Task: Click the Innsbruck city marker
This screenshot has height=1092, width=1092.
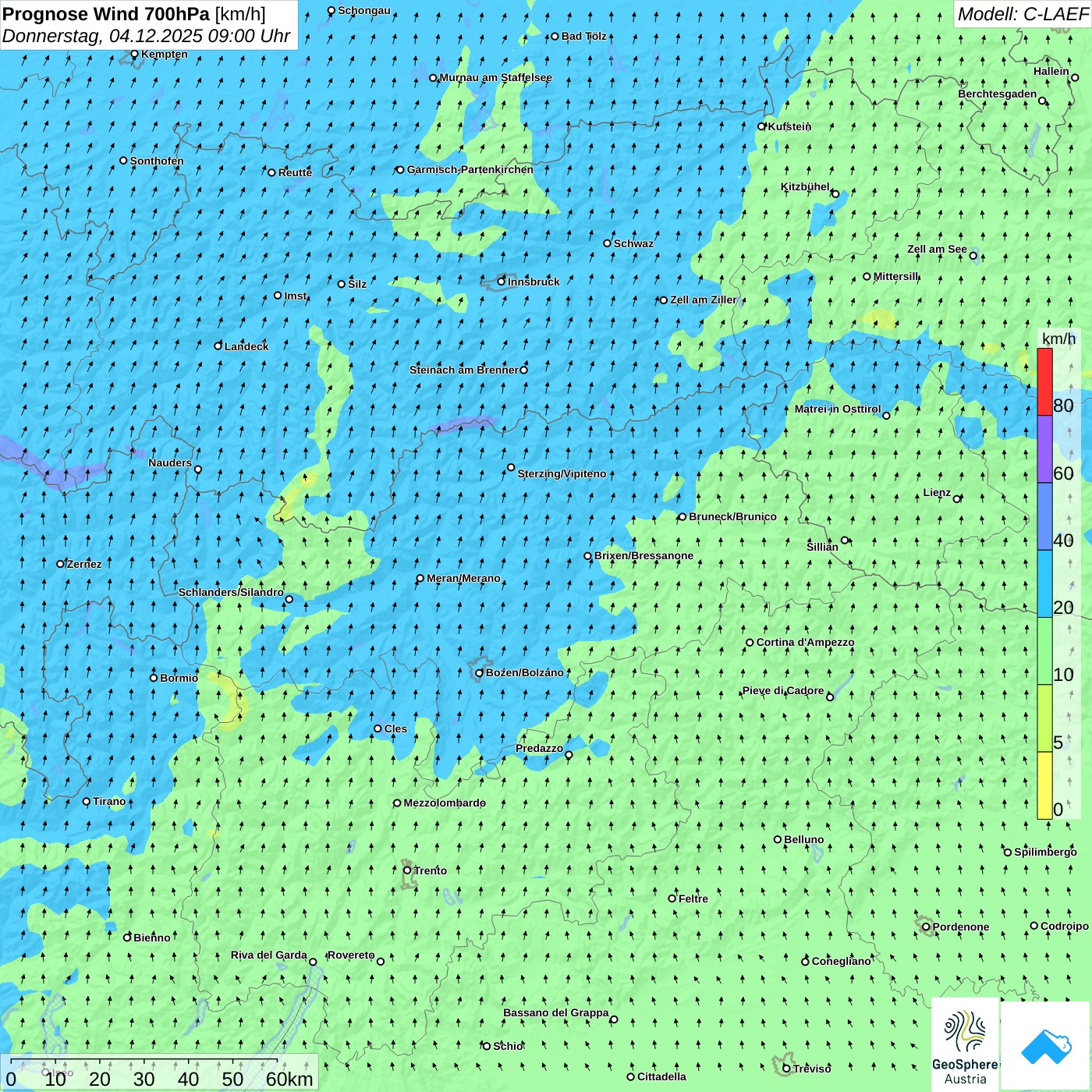Action: (502, 282)
